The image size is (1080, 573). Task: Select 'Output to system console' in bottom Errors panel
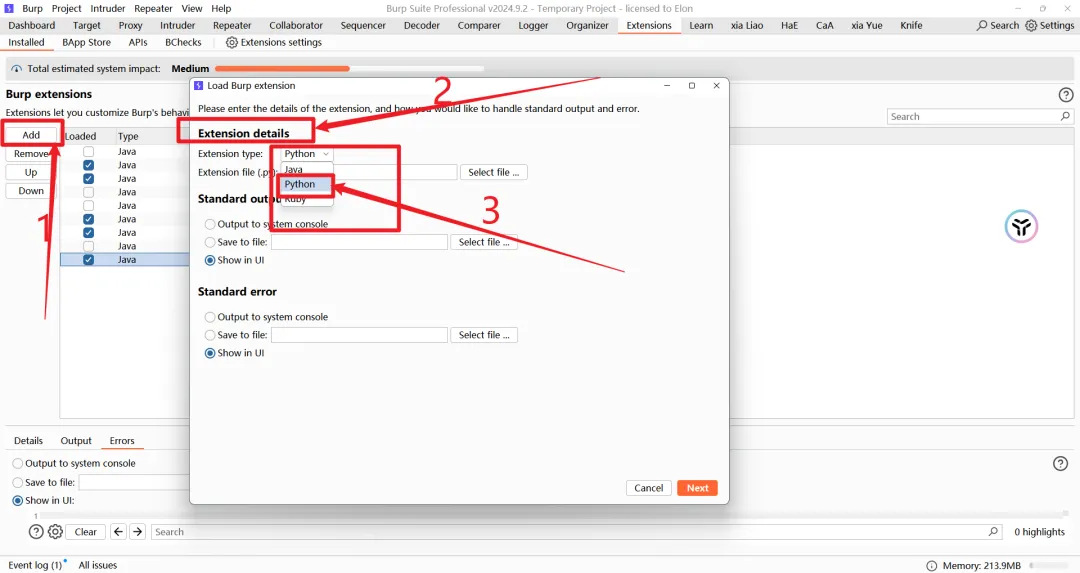[18, 463]
